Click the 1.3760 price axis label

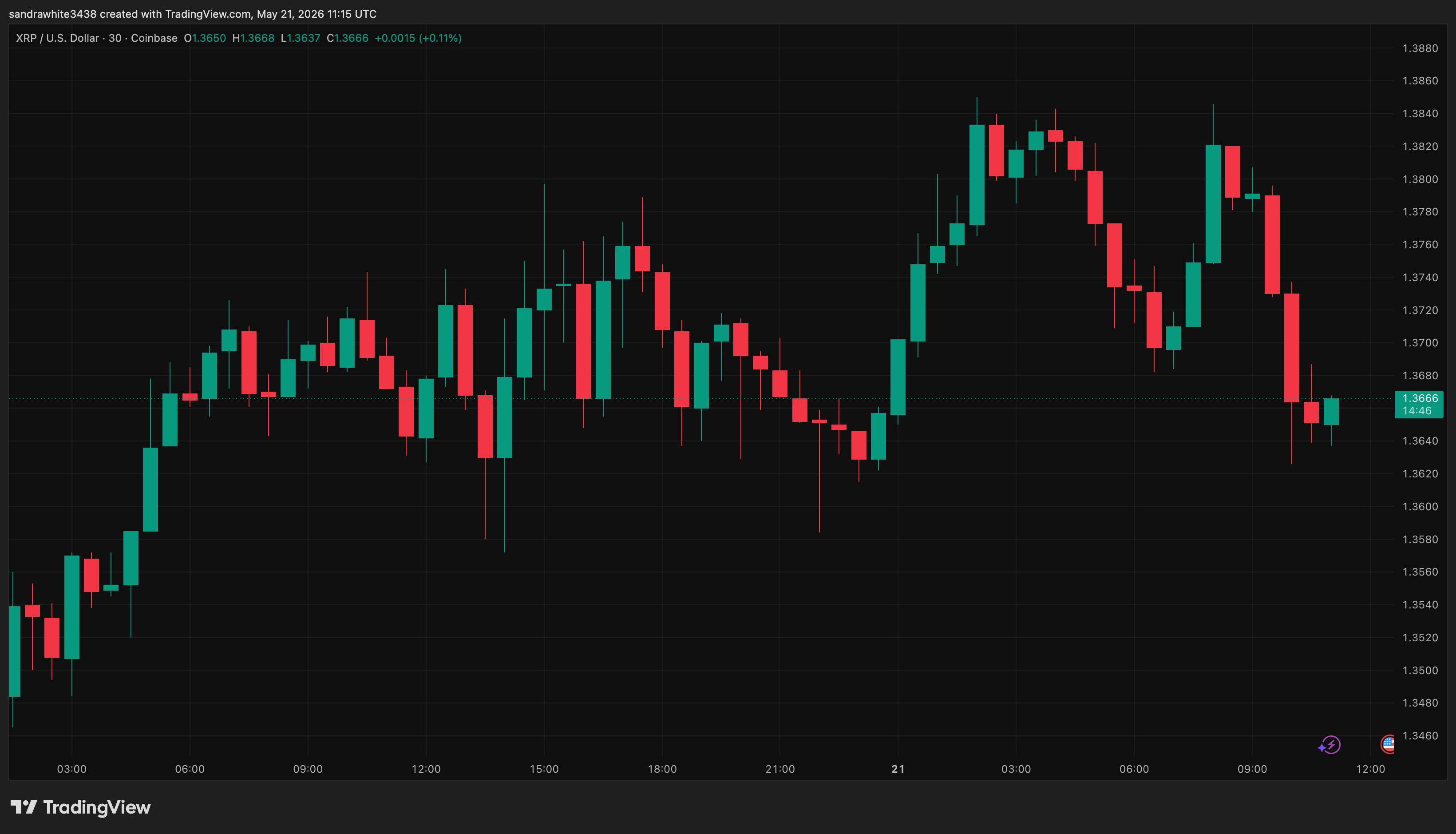pos(1420,245)
